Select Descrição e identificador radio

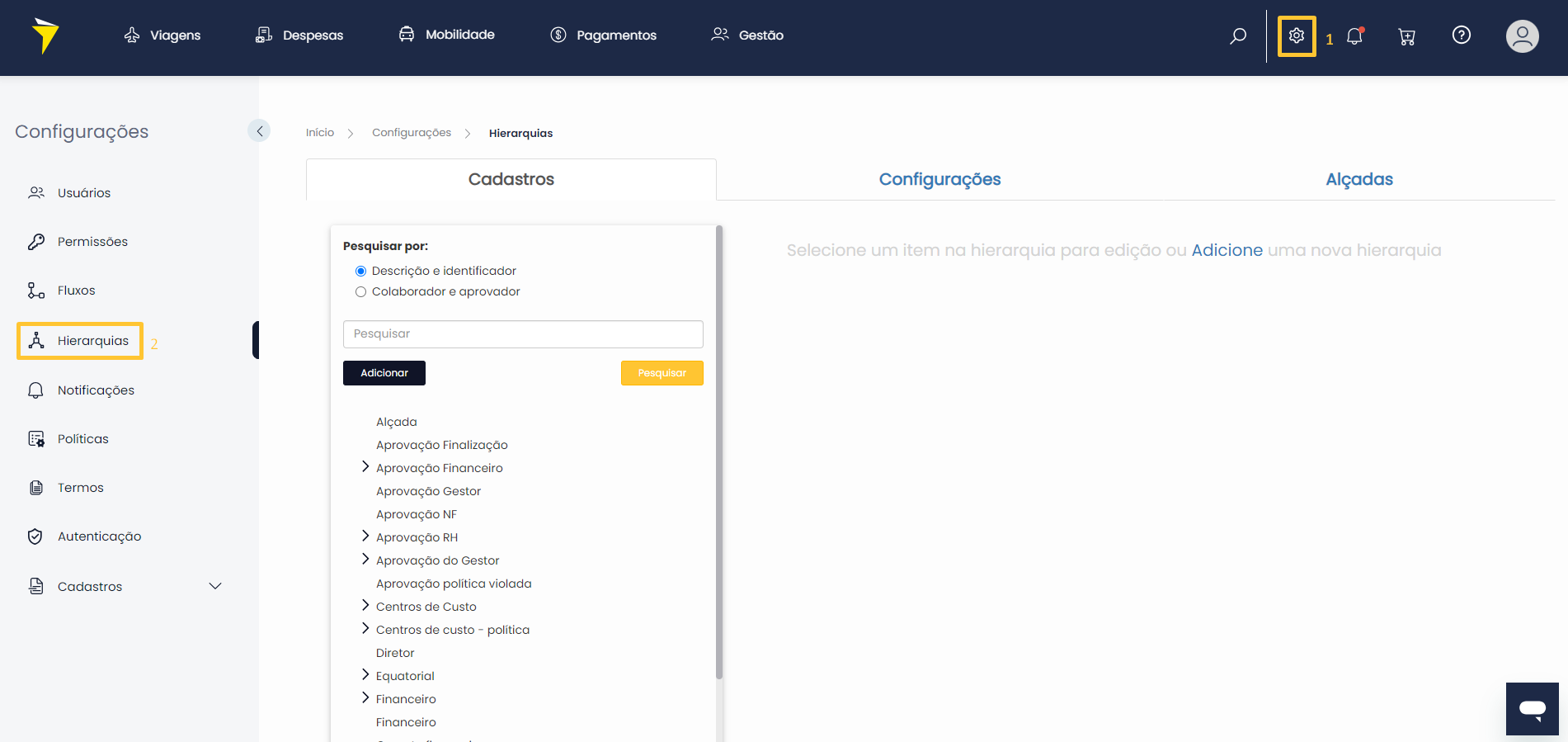(360, 271)
